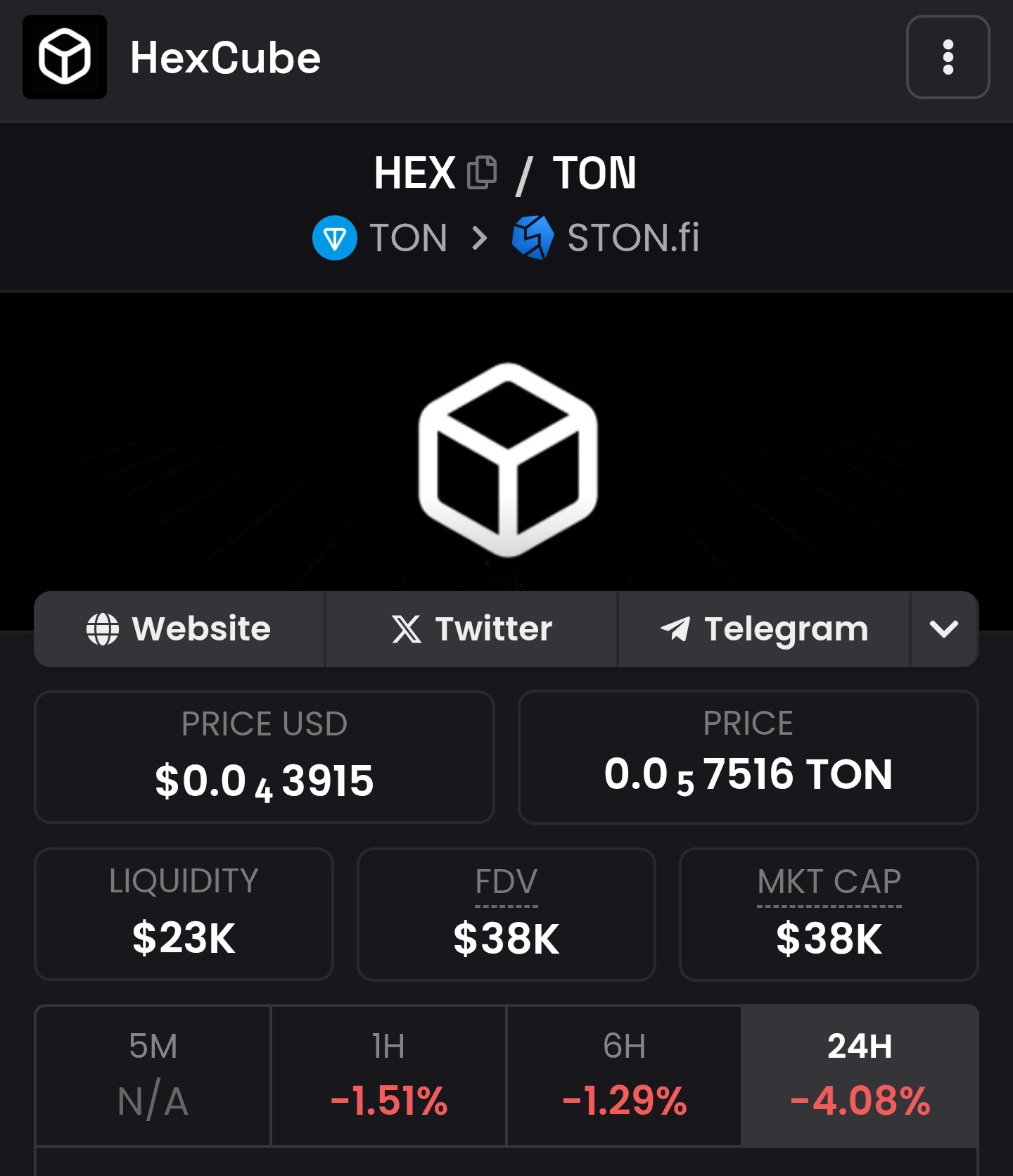The height and width of the screenshot is (1176, 1013).
Task: Select the 1H timeframe tab
Action: [x=388, y=1075]
